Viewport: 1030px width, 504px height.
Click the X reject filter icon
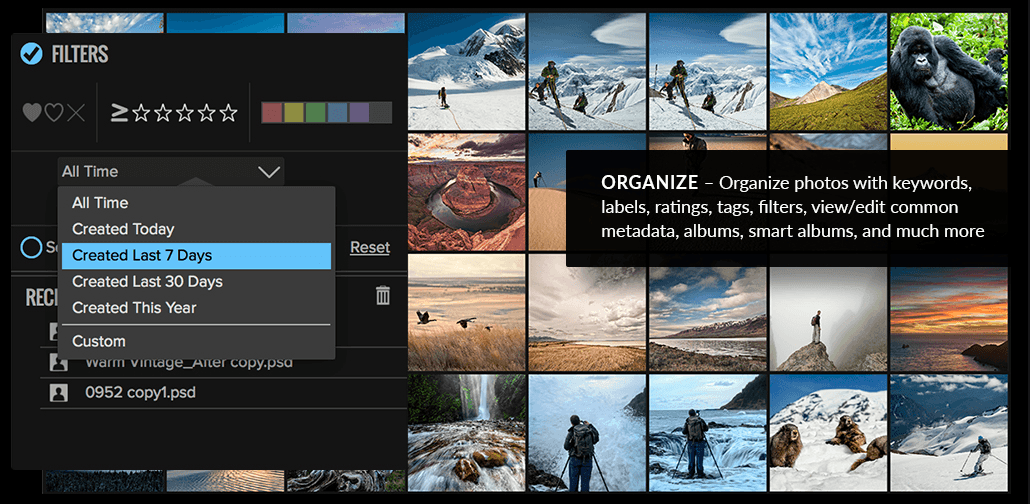76,113
